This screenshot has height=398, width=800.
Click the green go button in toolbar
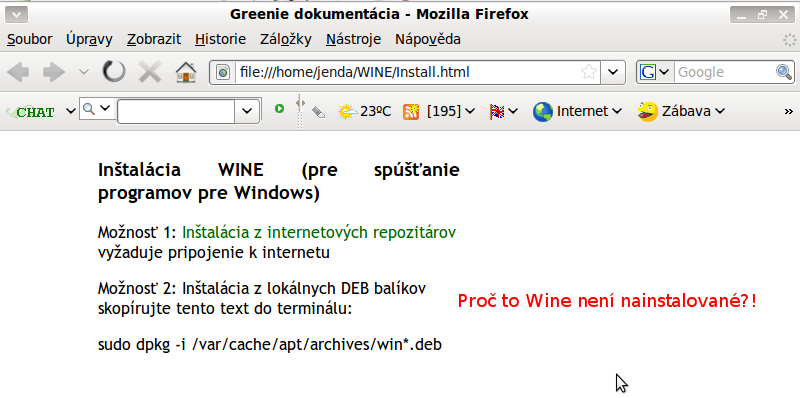point(279,108)
